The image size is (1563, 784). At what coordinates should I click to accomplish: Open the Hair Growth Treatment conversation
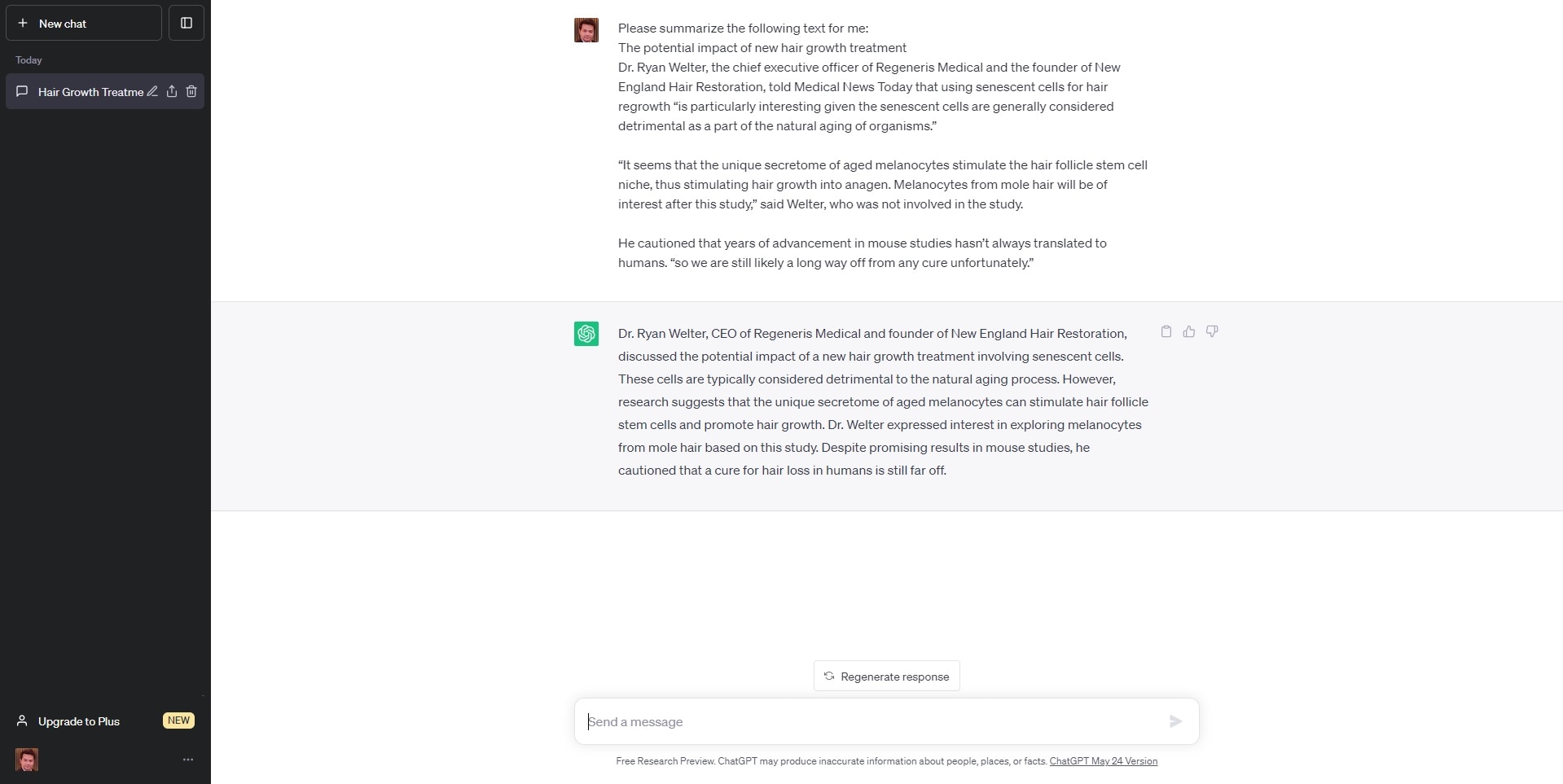[90, 92]
